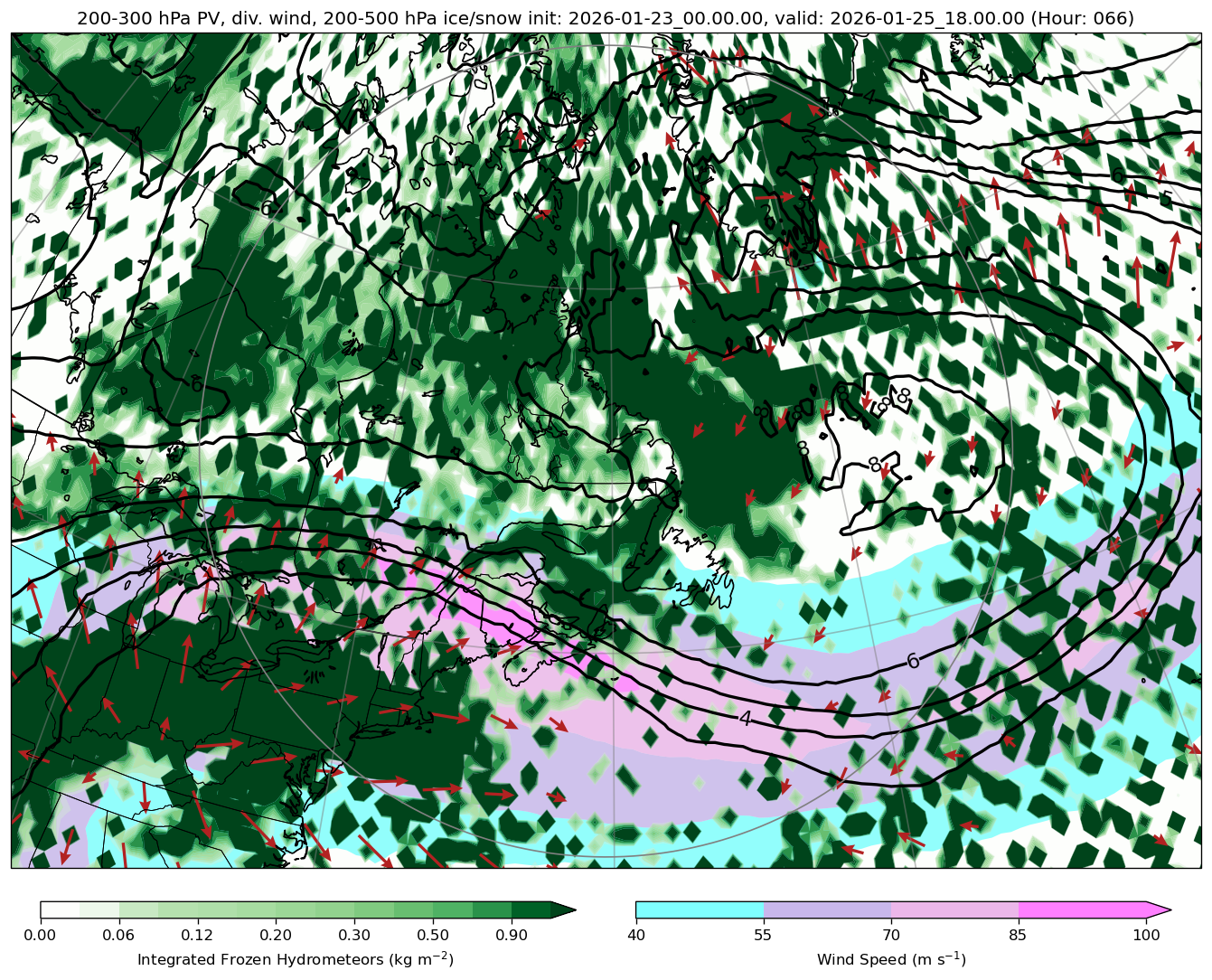Click the PV contour label '4' over the ocean
1212x980 pixels.
745,719
